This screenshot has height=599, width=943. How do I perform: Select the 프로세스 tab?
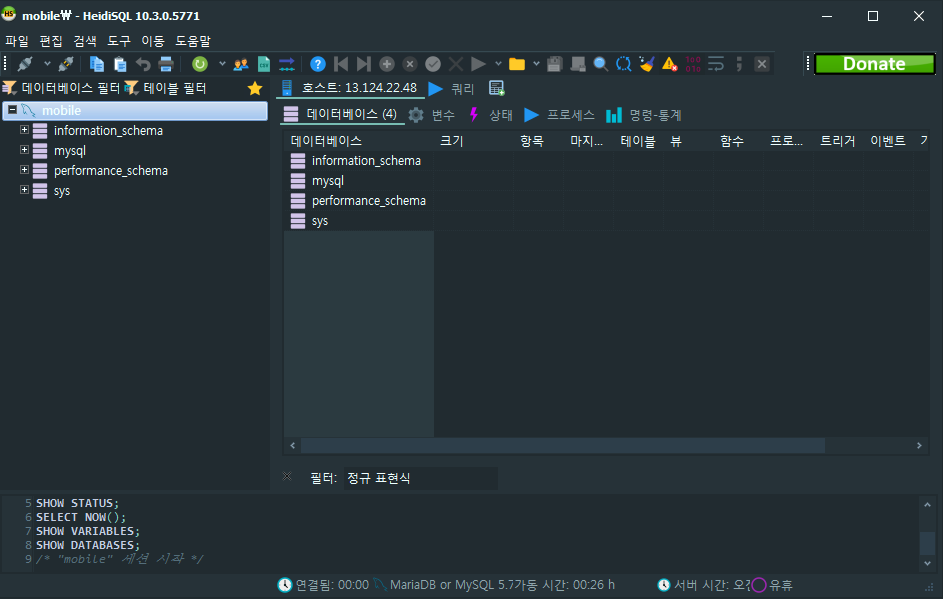click(x=559, y=115)
